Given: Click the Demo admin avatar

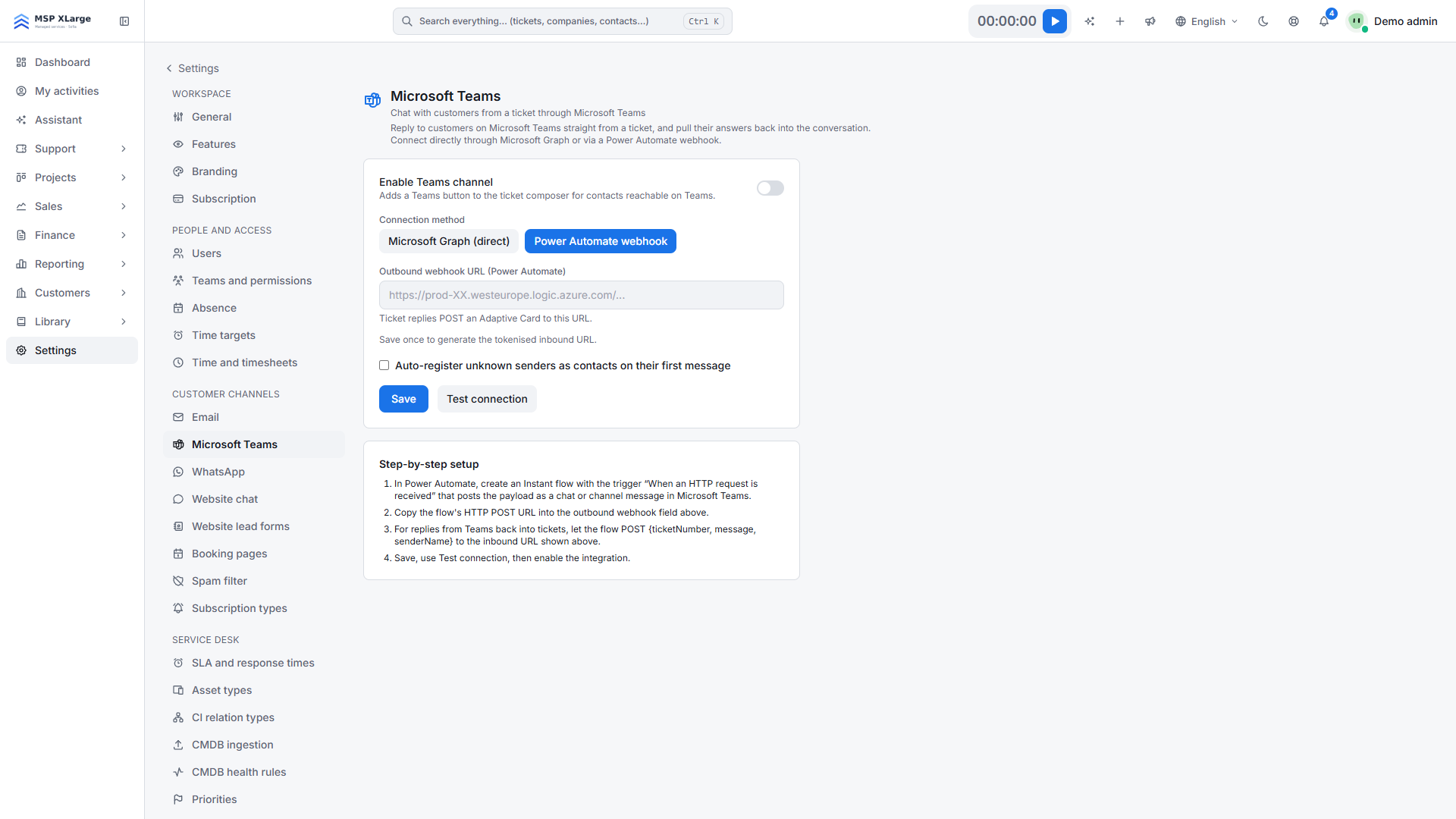Looking at the screenshot, I should pyautogui.click(x=1357, y=21).
